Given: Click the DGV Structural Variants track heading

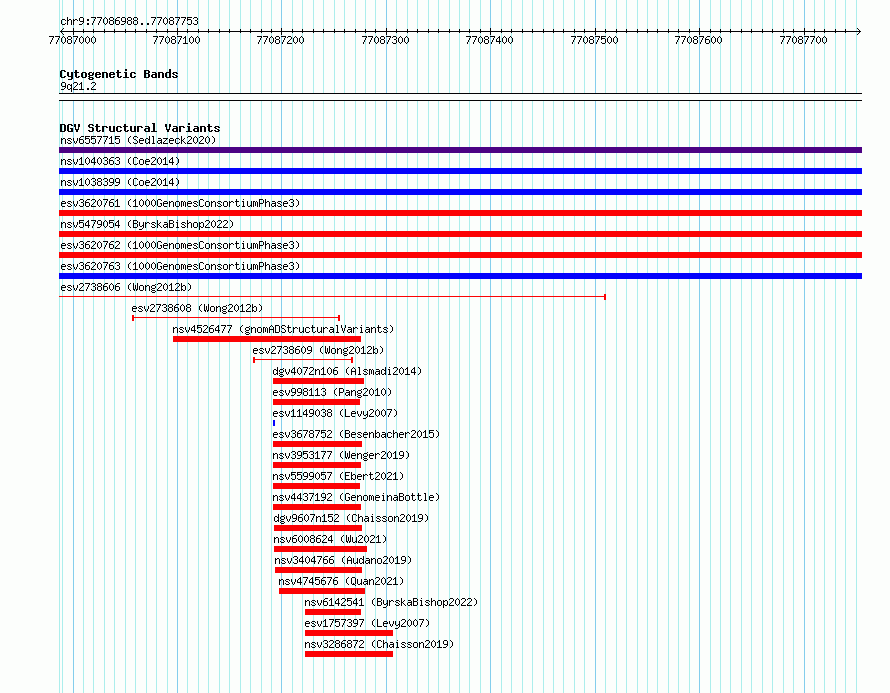Looking at the screenshot, I should tap(140, 128).
